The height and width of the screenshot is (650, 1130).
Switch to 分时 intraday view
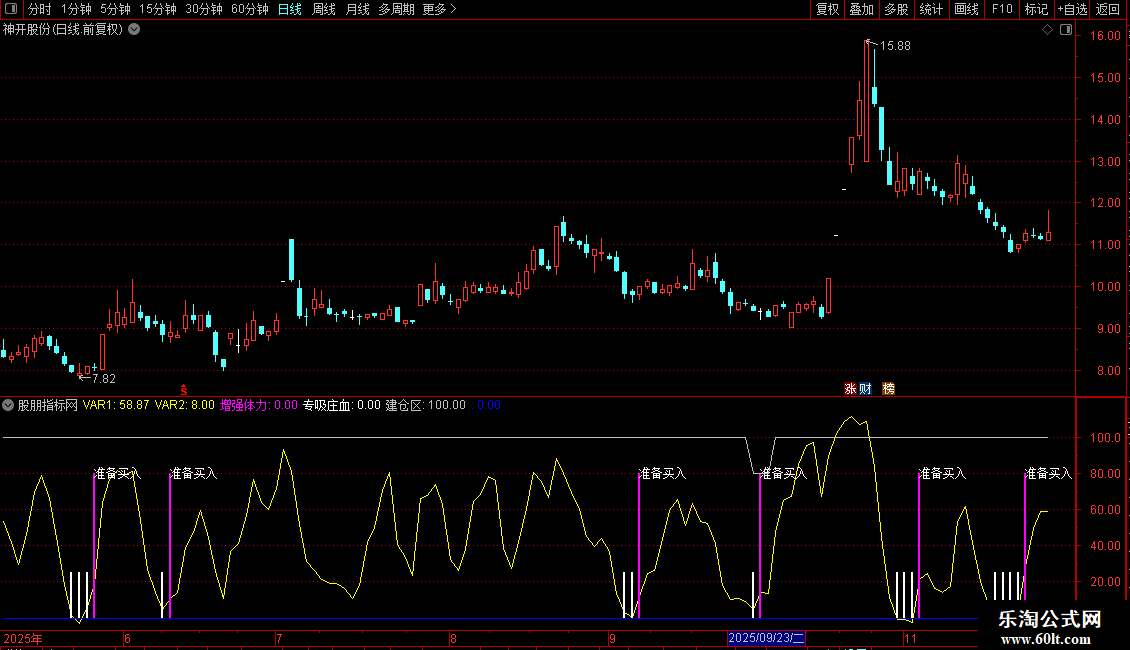(x=39, y=9)
